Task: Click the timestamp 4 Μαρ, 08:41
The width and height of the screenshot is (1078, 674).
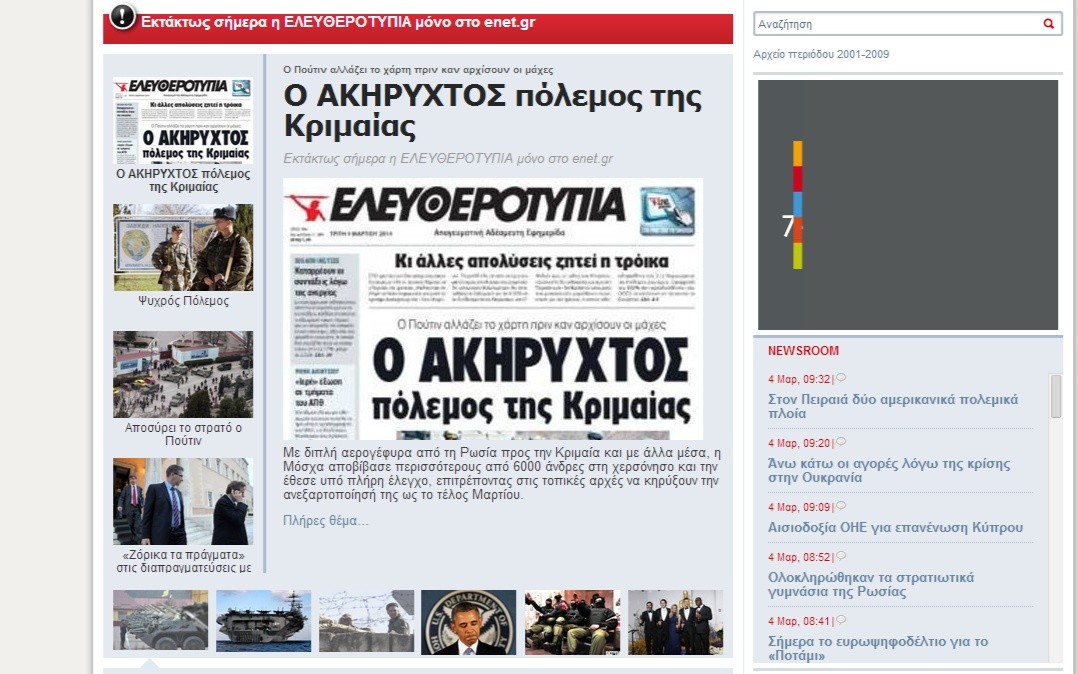Action: (800, 621)
